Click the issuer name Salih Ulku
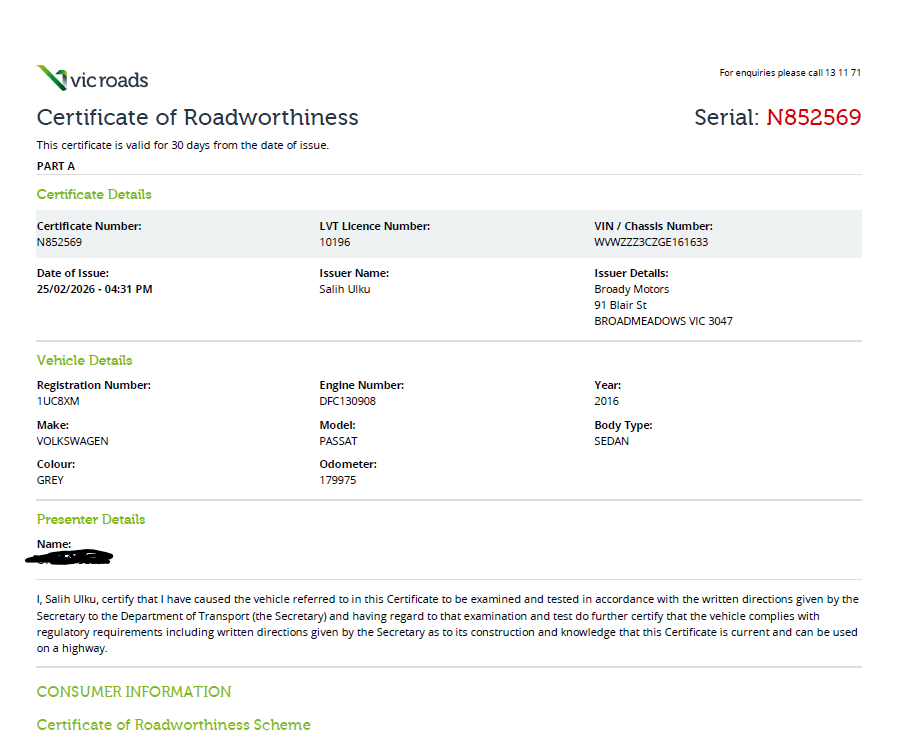 pyautogui.click(x=345, y=289)
